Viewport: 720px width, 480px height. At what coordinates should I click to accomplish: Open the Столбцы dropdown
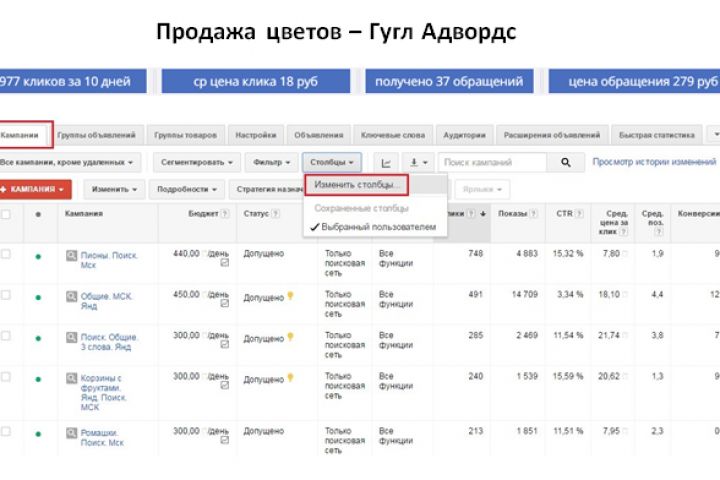point(332,163)
